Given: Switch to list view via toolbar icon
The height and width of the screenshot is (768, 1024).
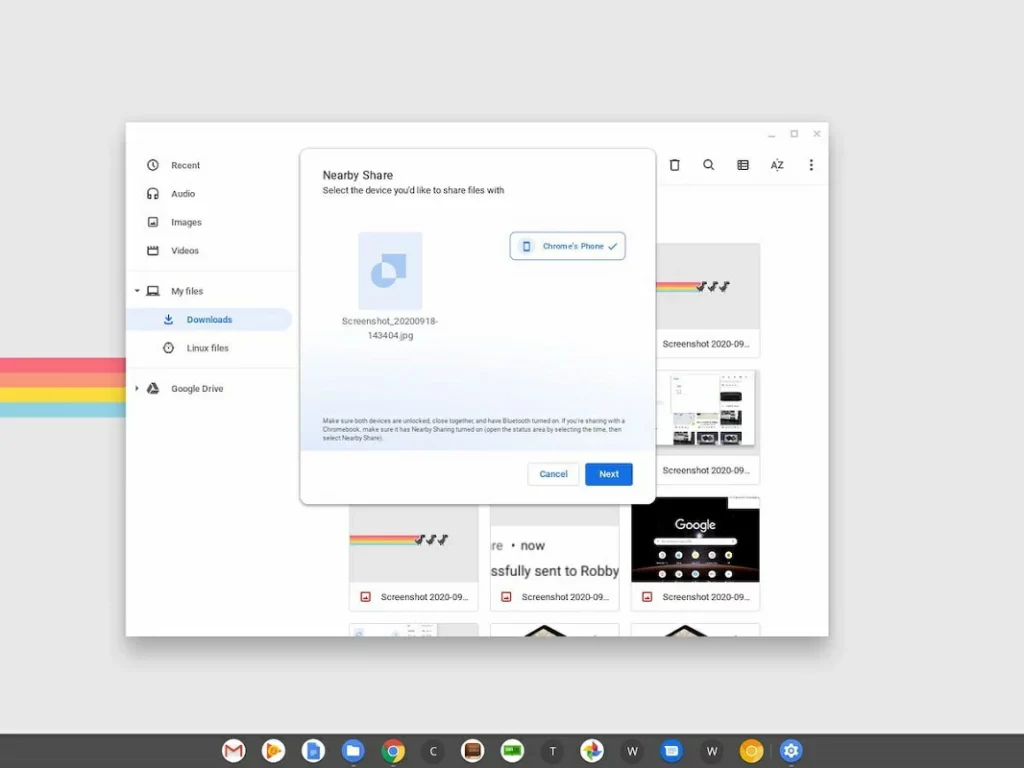Looking at the screenshot, I should (743, 165).
